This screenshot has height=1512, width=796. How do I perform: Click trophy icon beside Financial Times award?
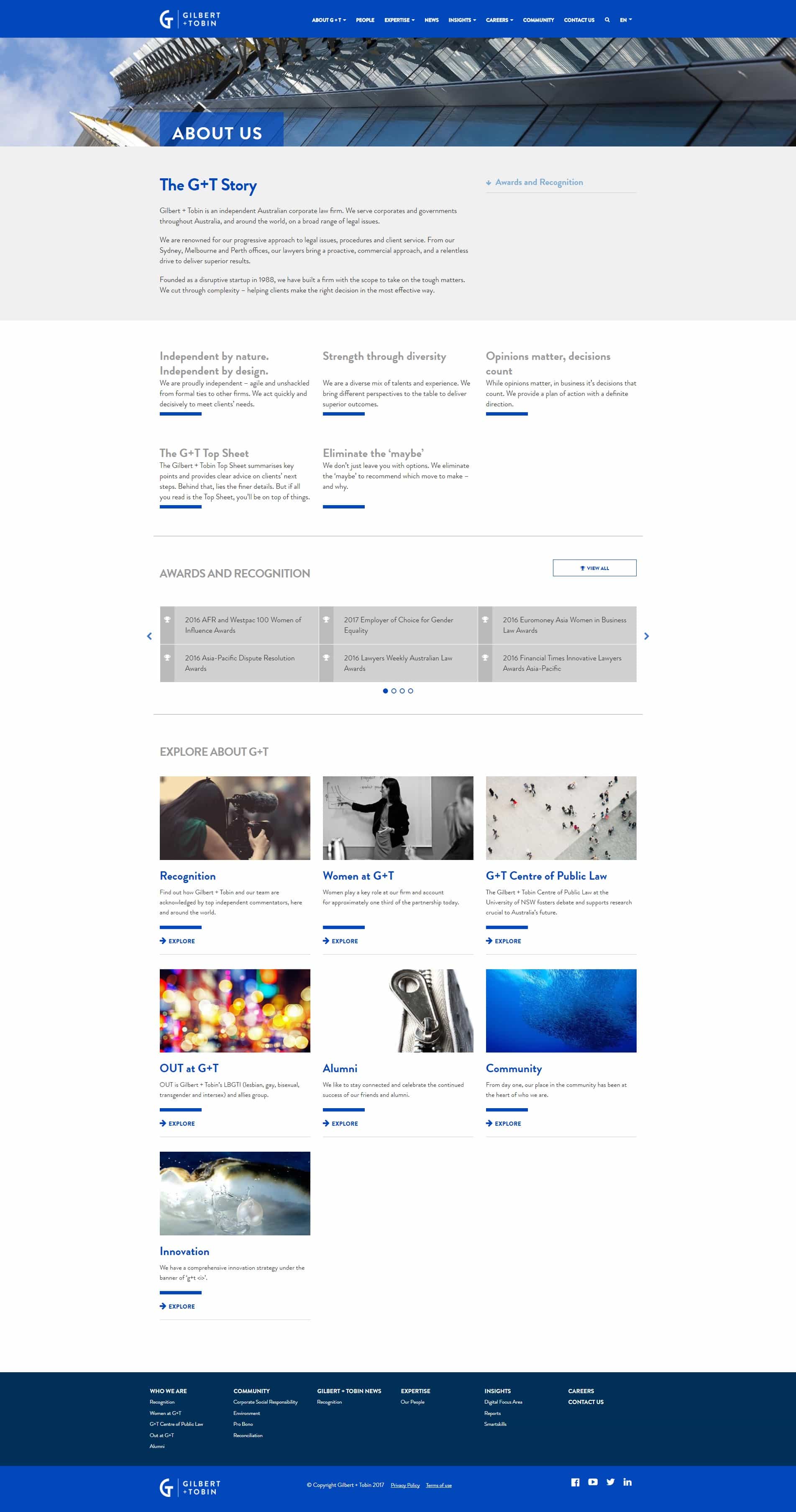click(x=485, y=658)
